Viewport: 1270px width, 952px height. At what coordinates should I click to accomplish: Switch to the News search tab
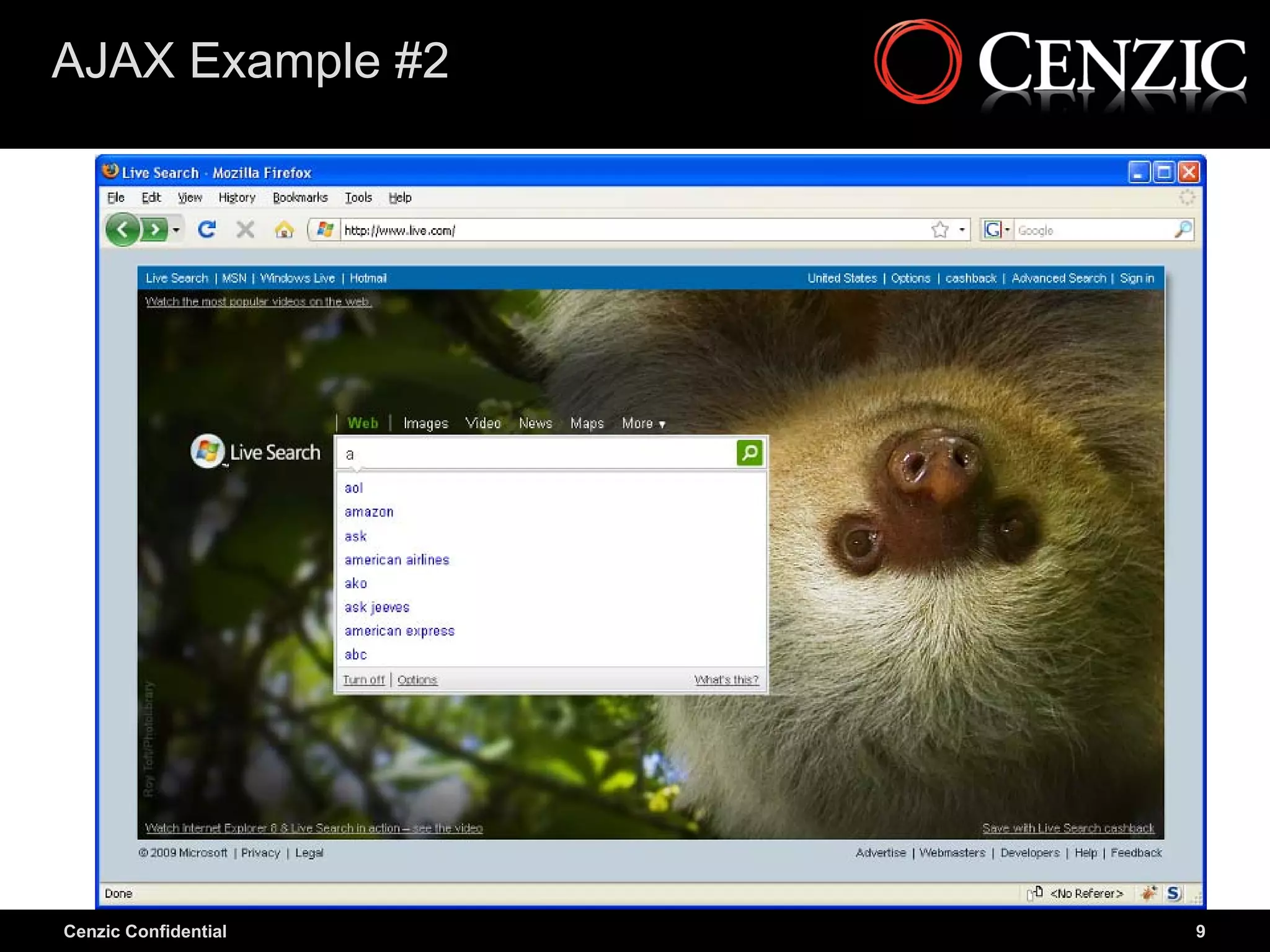tap(535, 423)
